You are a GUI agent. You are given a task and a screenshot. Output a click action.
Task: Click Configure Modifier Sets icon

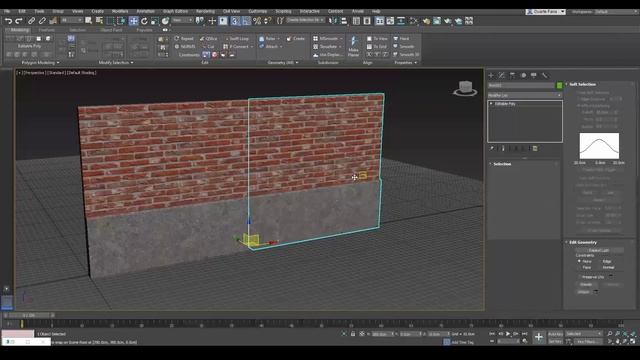[535, 149]
